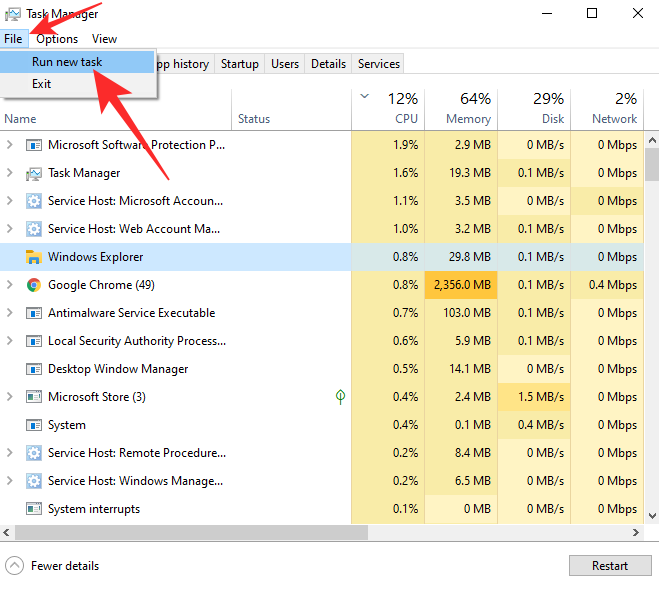Viewport: 659px width, 589px height.
Task: Choose Exit in the File menu
Action: (x=41, y=84)
